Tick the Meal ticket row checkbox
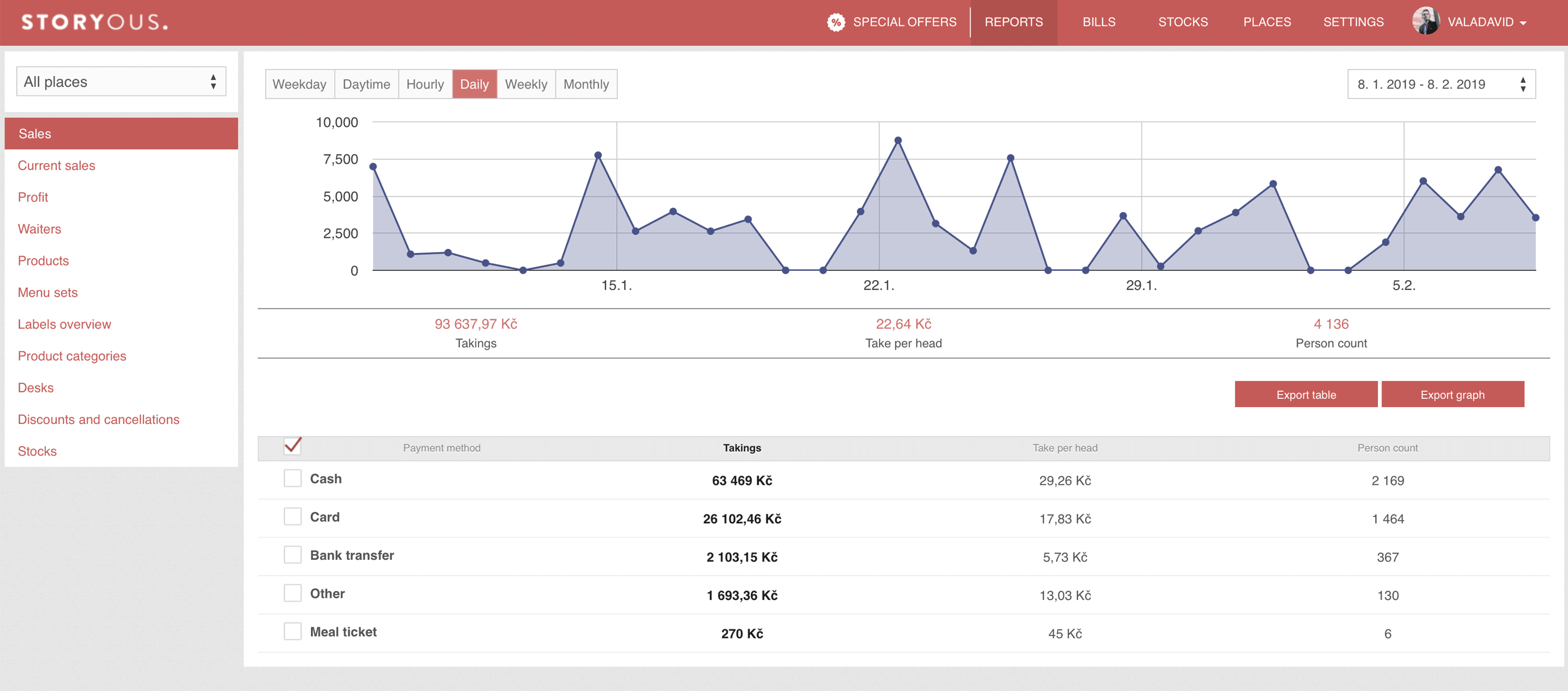Viewport: 1568px width, 691px height. click(293, 631)
